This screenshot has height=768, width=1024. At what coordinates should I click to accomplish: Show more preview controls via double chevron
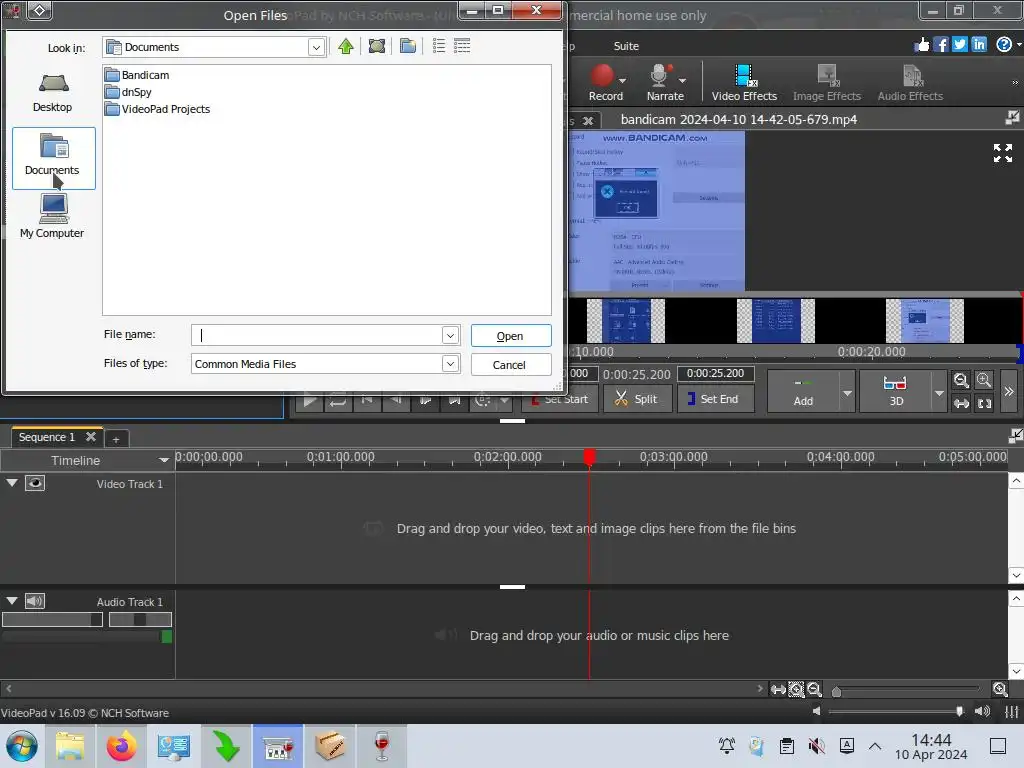click(1009, 391)
